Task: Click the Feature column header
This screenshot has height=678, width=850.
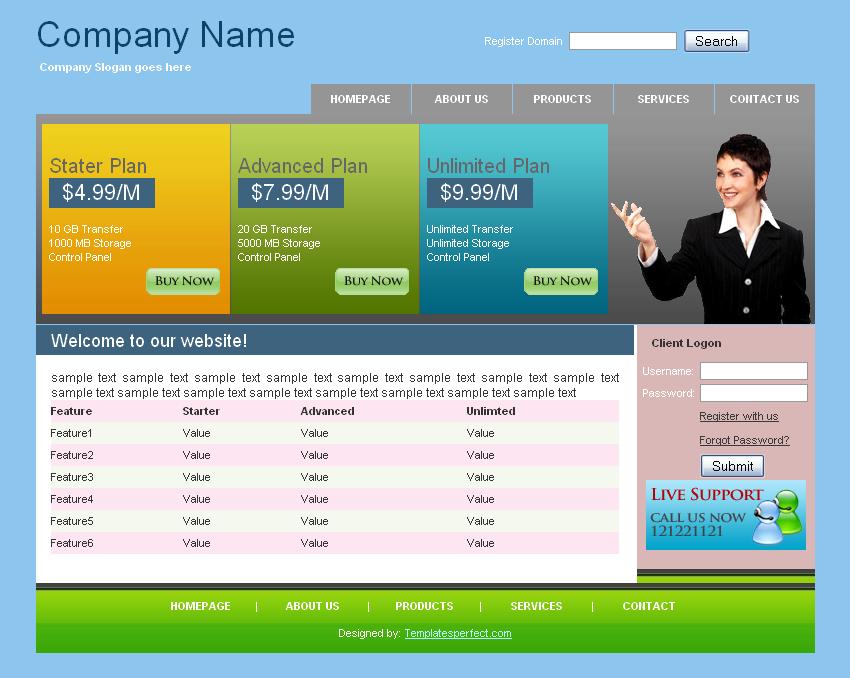Action: pos(71,411)
